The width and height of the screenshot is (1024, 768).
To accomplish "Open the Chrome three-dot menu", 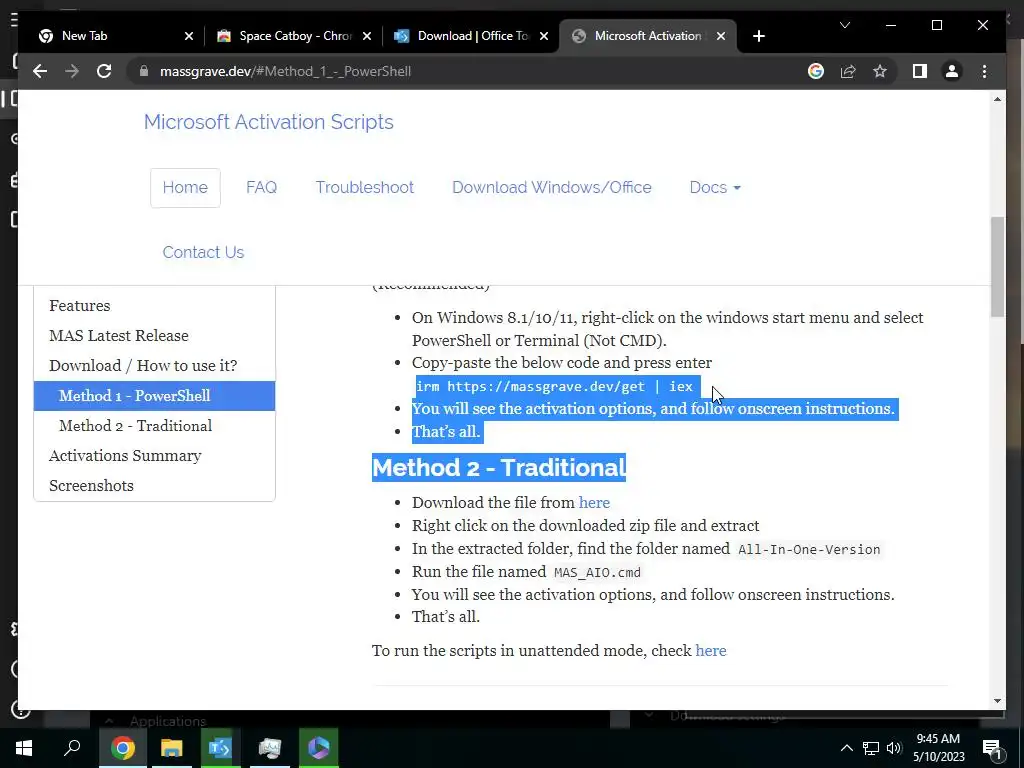I will (984, 71).
